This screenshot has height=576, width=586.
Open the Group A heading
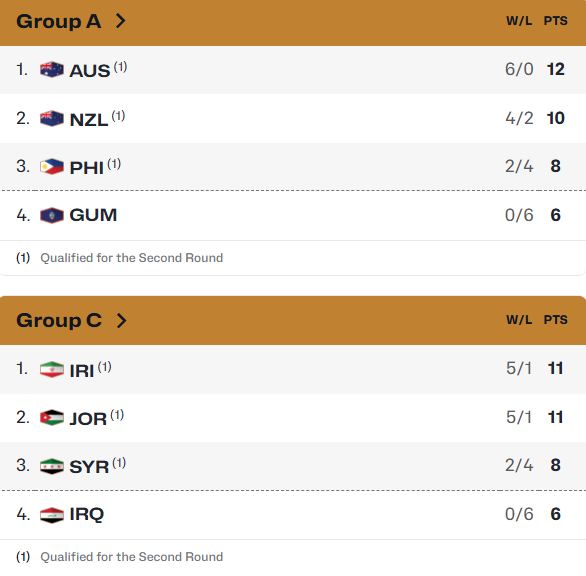tap(59, 21)
